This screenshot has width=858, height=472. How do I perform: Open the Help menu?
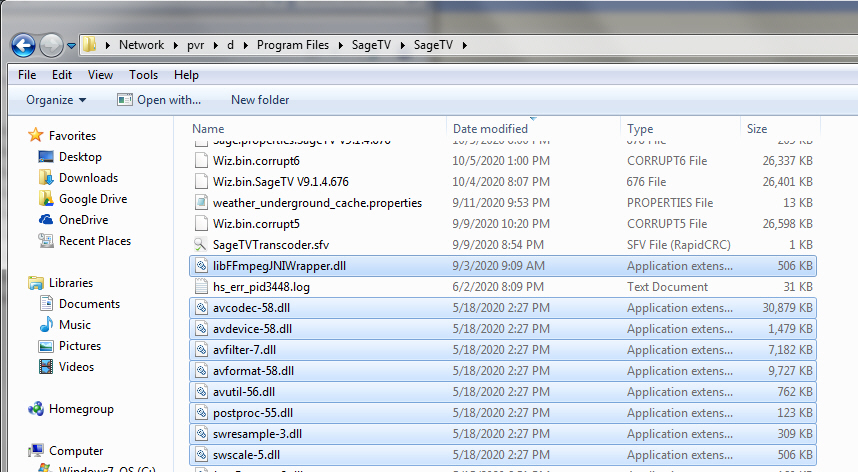pyautogui.click(x=186, y=75)
